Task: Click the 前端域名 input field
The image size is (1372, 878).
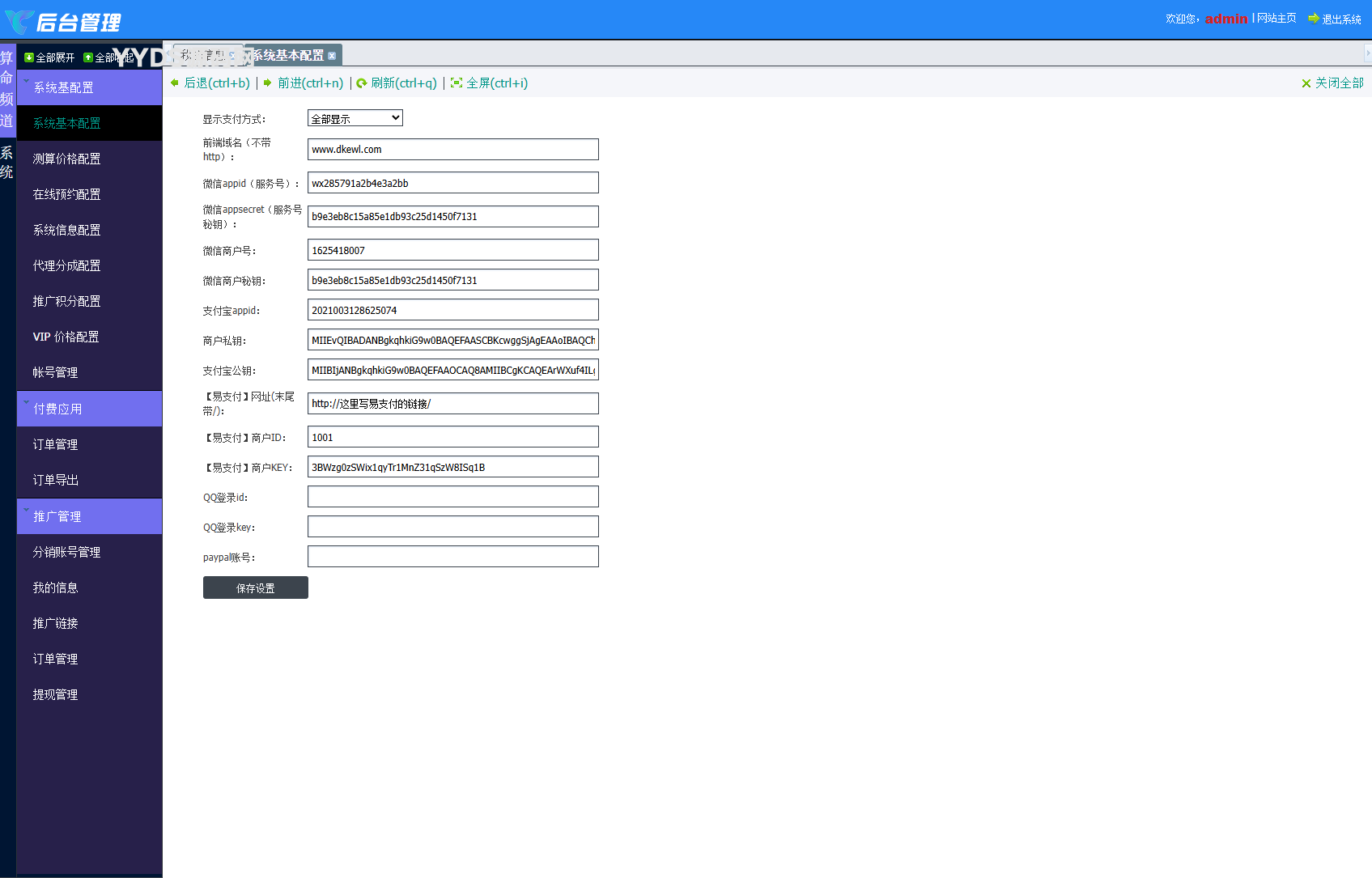Action: click(x=453, y=149)
